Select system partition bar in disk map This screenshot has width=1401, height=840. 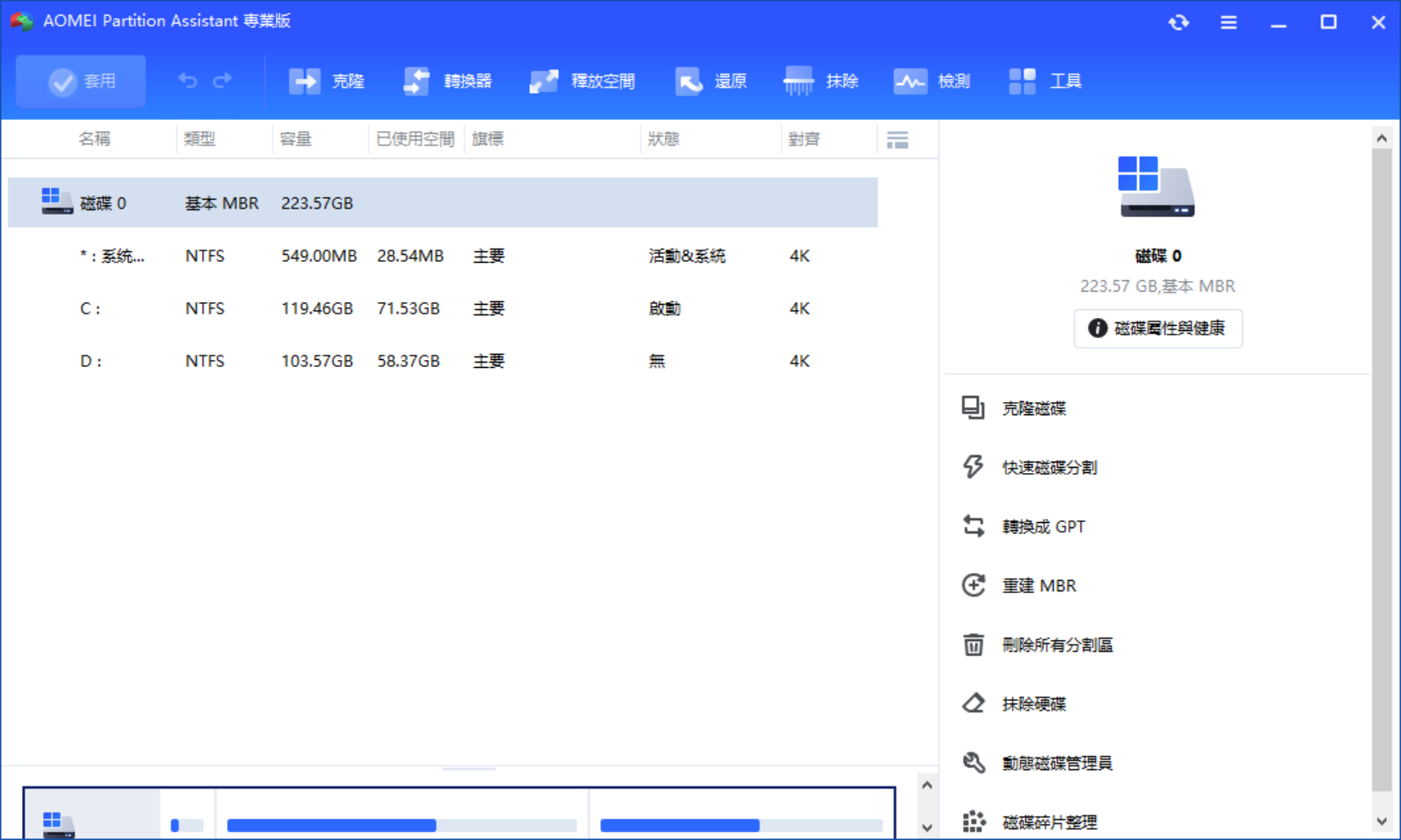coord(187,825)
